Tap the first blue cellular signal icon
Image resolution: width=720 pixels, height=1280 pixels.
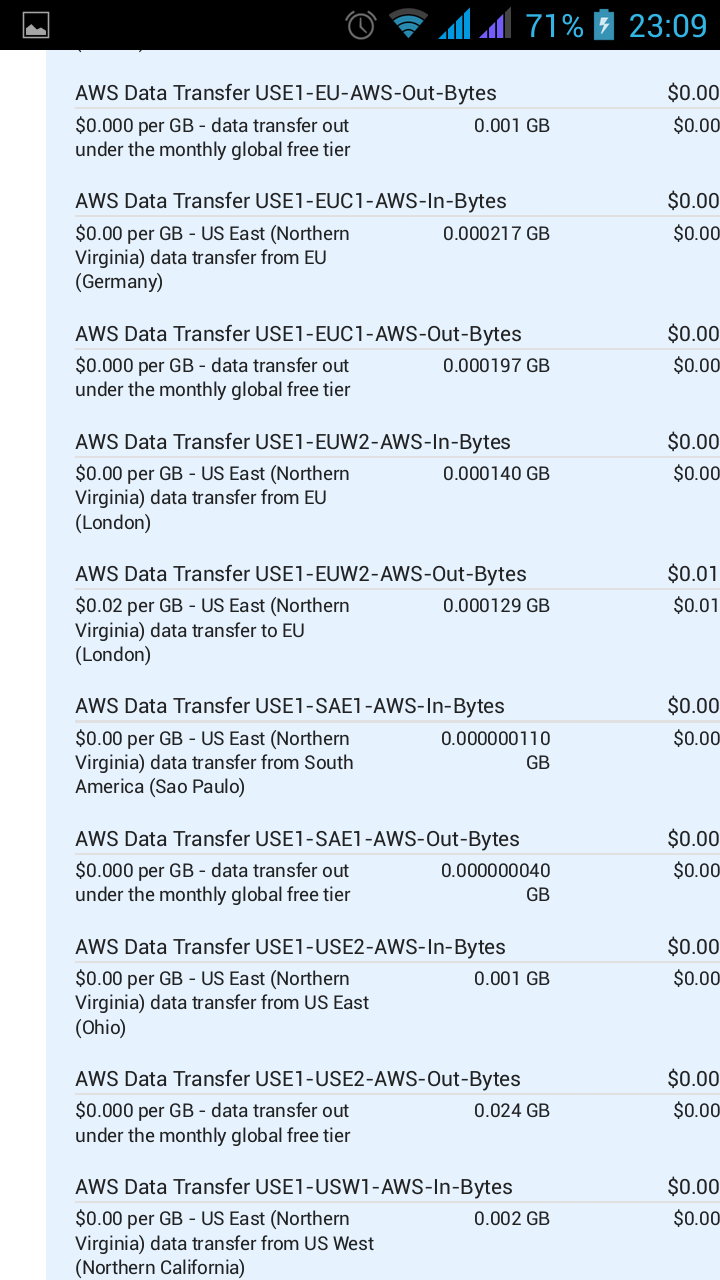454,24
